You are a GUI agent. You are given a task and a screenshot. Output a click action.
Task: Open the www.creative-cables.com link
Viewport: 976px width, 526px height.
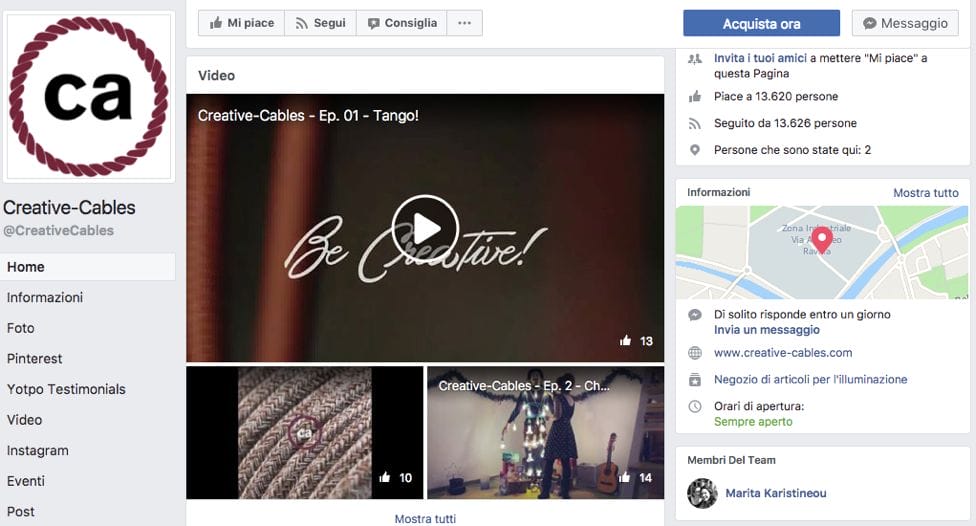tap(783, 353)
